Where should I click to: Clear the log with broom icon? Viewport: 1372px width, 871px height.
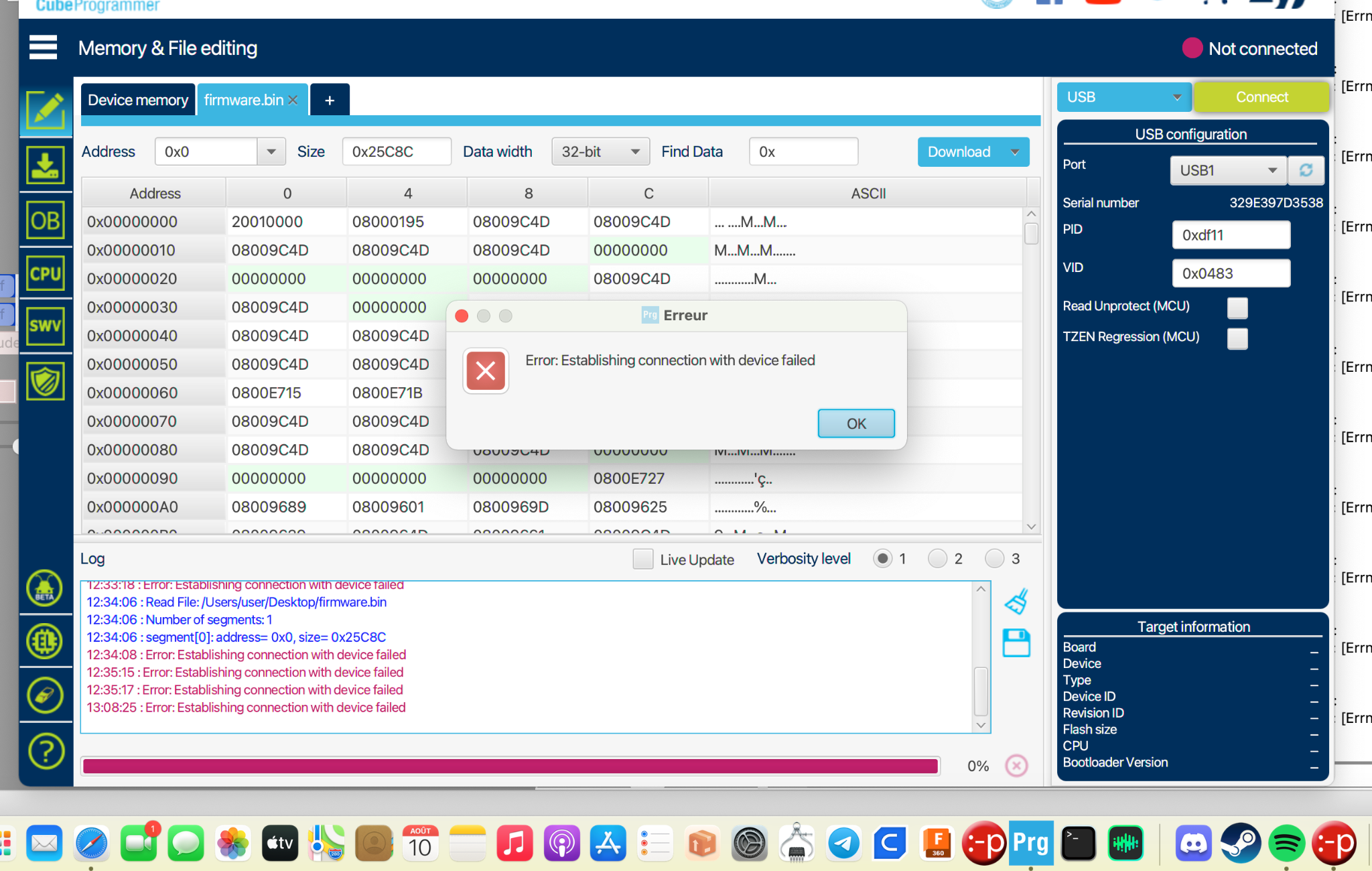1016,601
